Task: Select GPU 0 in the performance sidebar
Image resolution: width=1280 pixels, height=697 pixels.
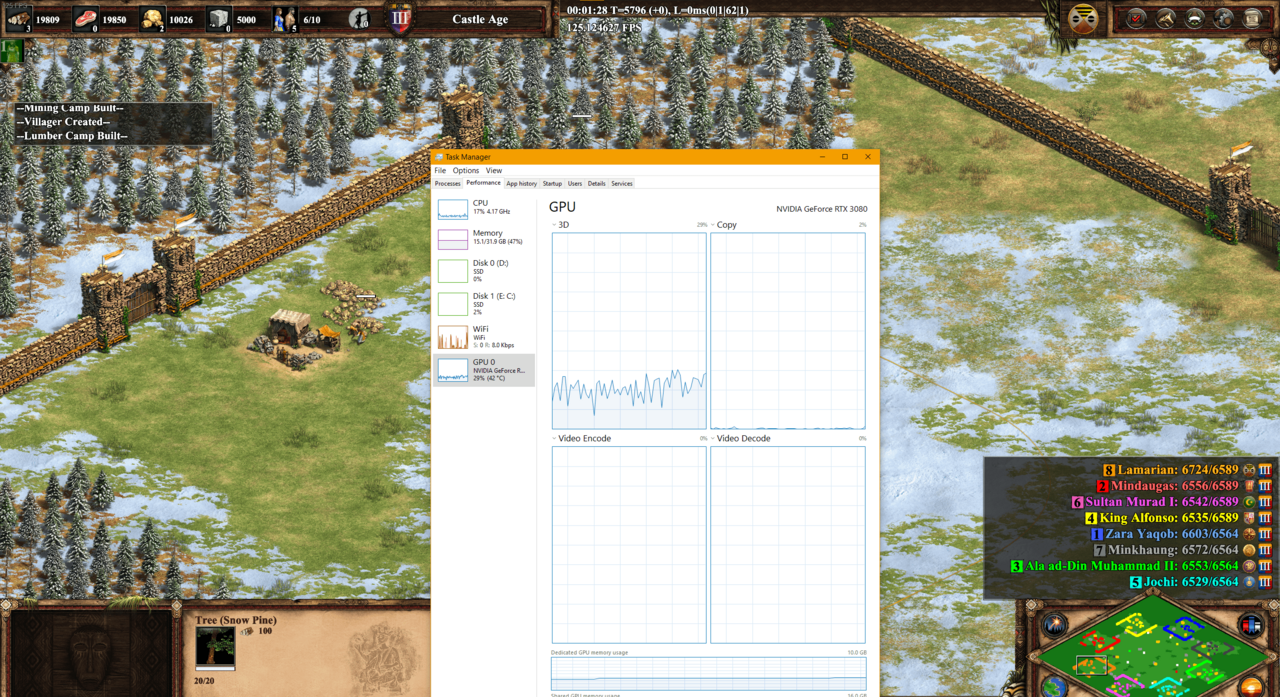Action: click(484, 370)
